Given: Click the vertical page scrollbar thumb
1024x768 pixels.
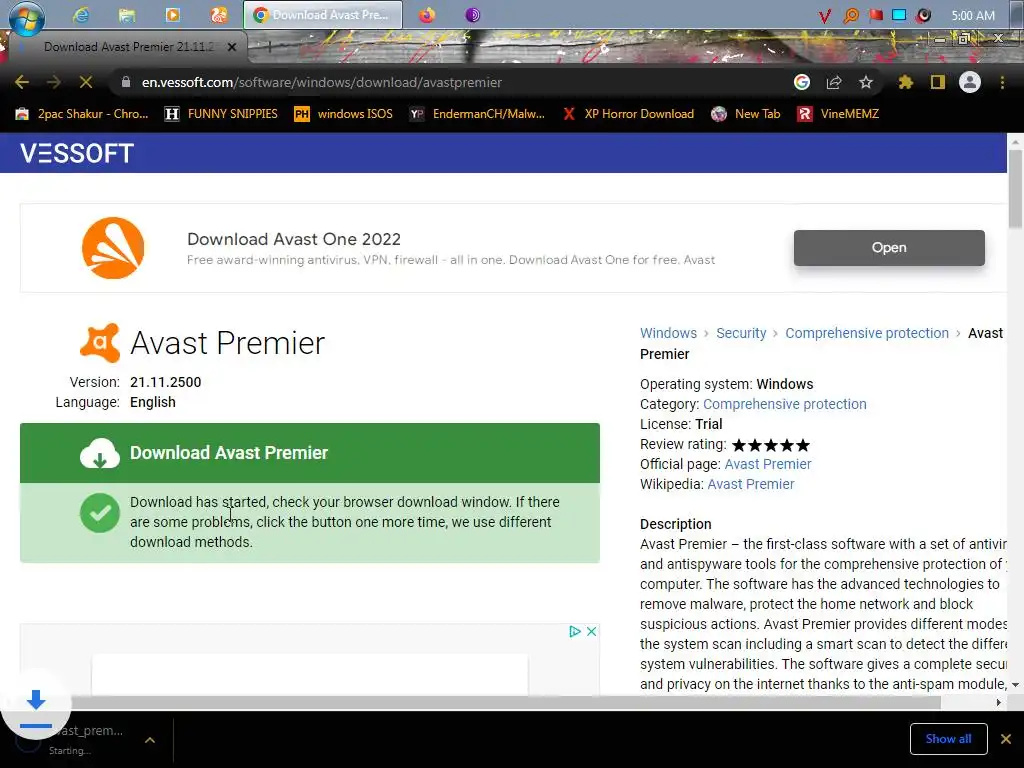Looking at the screenshot, I should (x=1015, y=189).
